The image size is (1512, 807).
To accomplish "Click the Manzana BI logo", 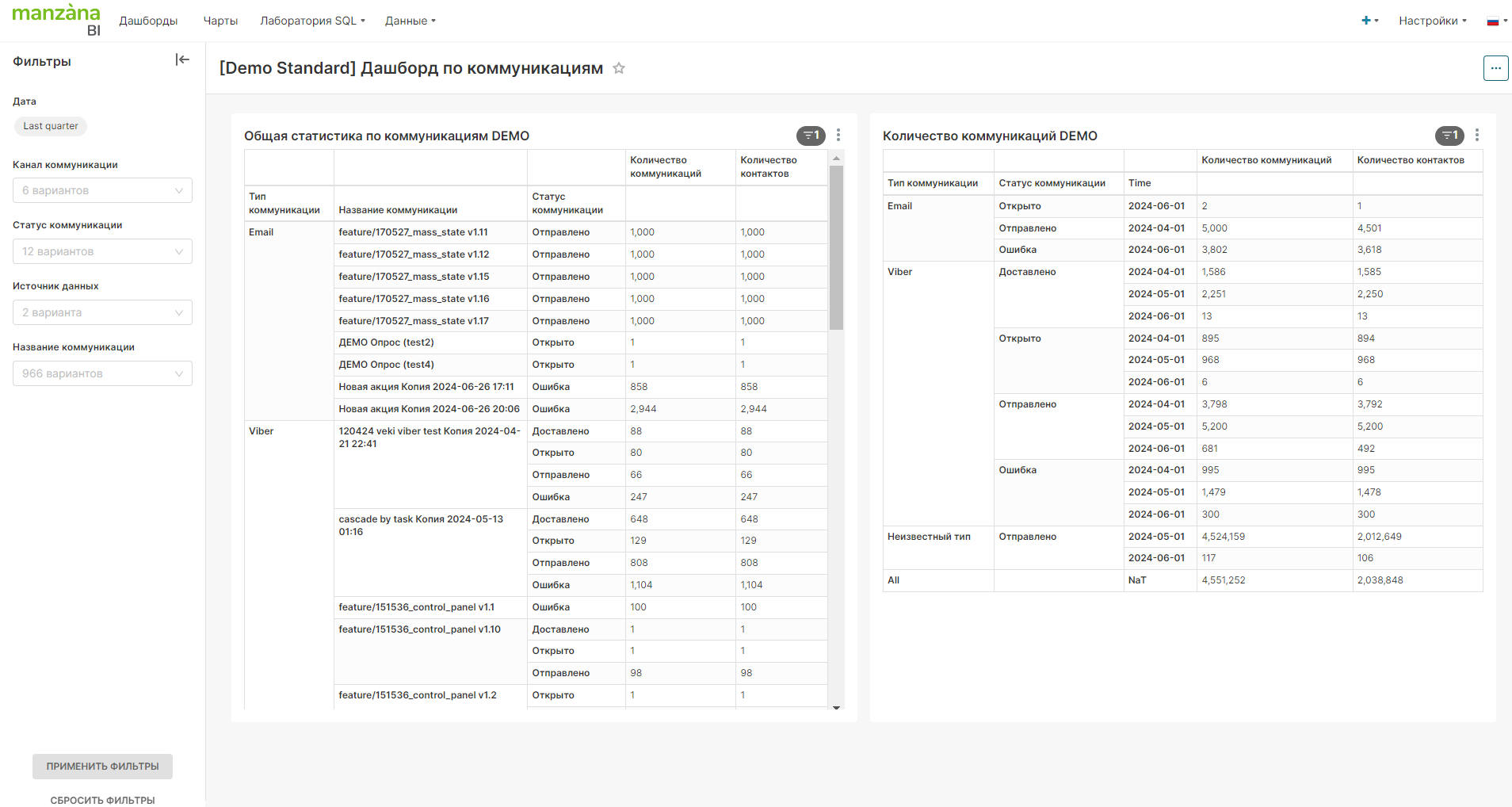I will [56, 20].
